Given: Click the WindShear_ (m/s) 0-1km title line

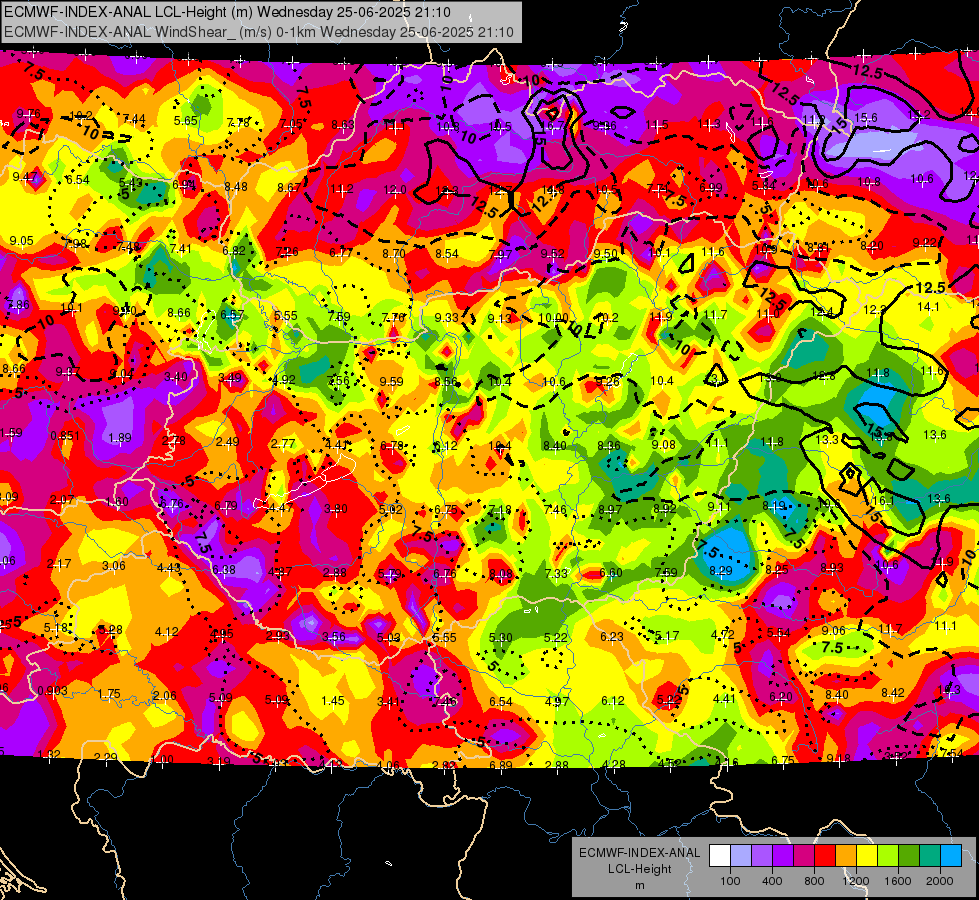Looking at the screenshot, I should coord(258,32).
